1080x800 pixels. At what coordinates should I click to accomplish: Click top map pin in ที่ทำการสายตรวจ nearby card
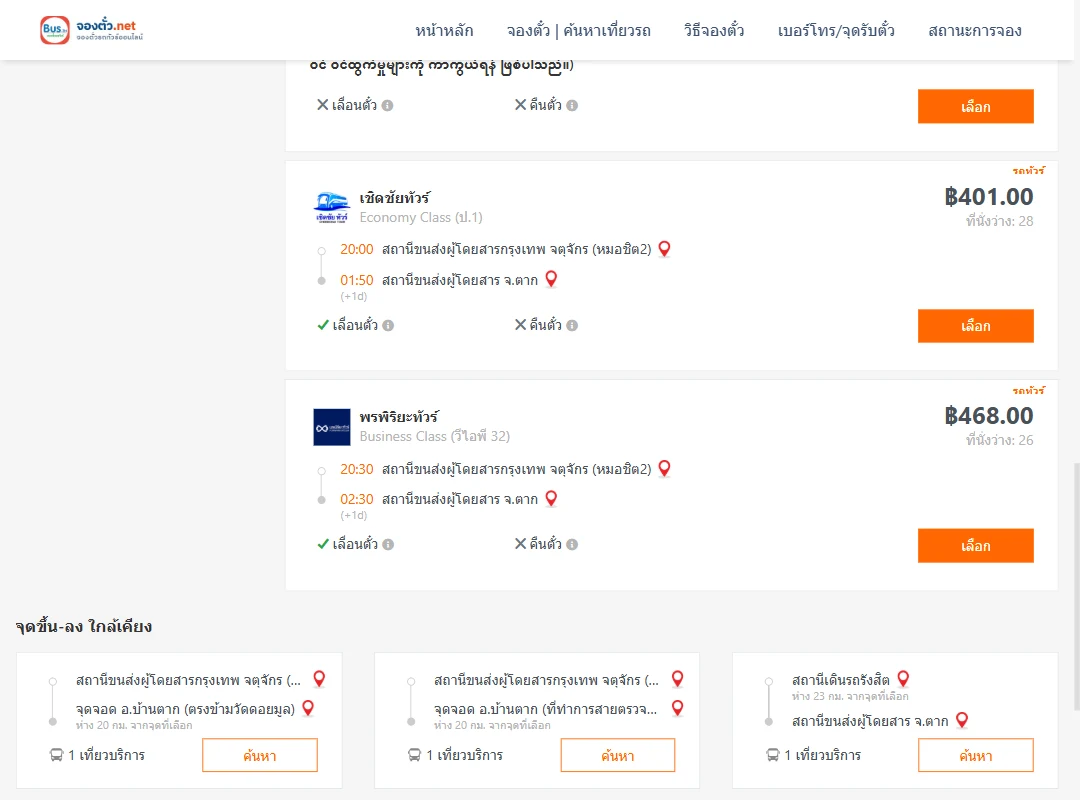coord(678,679)
